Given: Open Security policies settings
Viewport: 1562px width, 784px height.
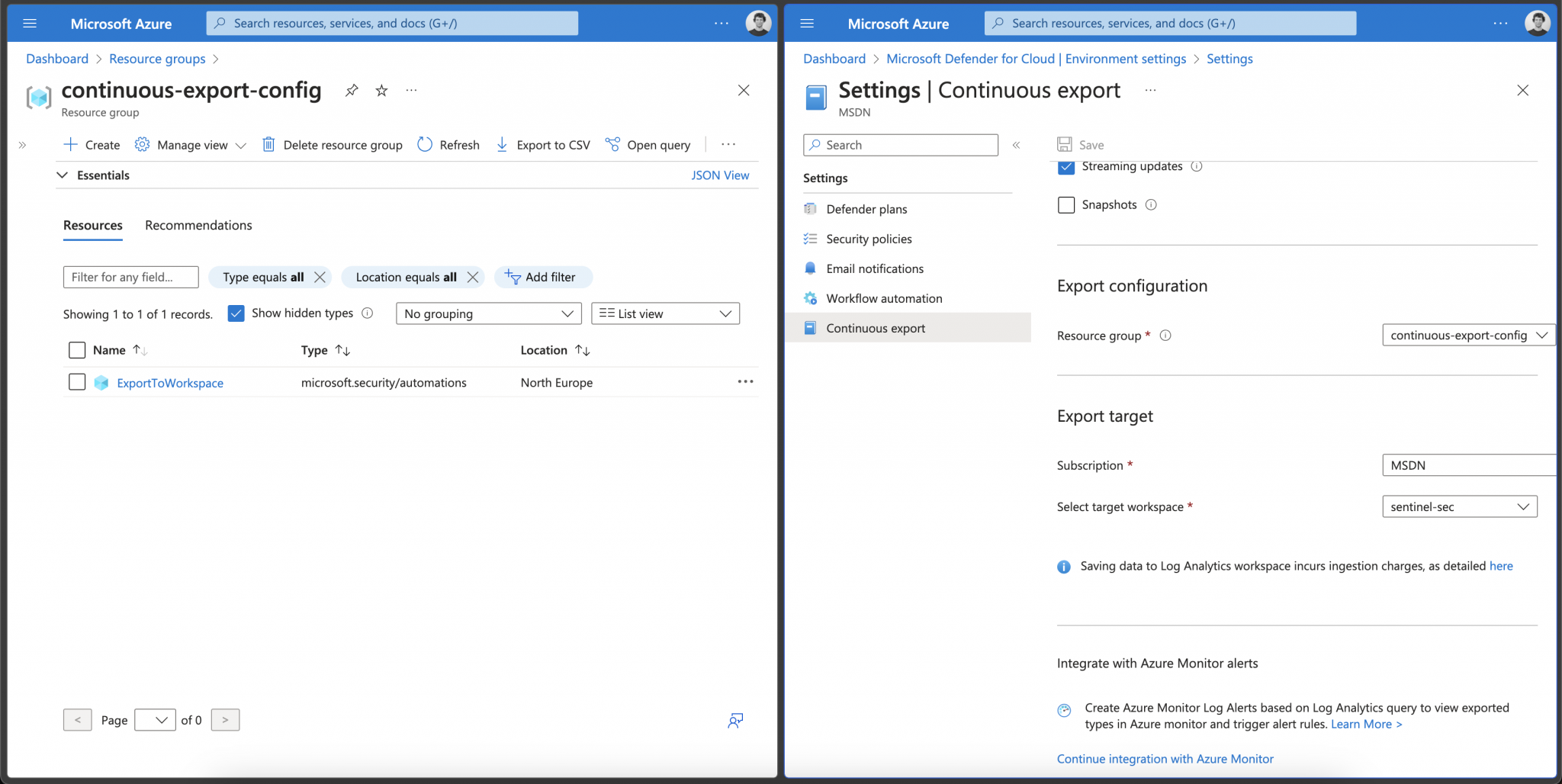Looking at the screenshot, I should tap(868, 238).
